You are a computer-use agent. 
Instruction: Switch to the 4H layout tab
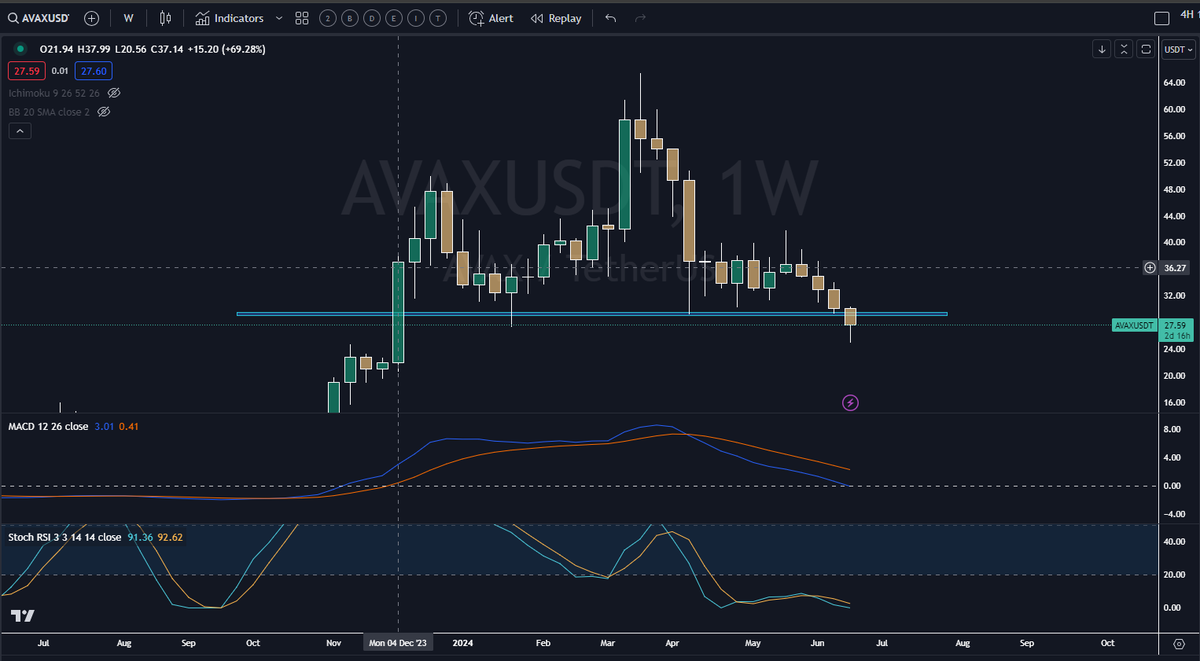click(x=1189, y=15)
